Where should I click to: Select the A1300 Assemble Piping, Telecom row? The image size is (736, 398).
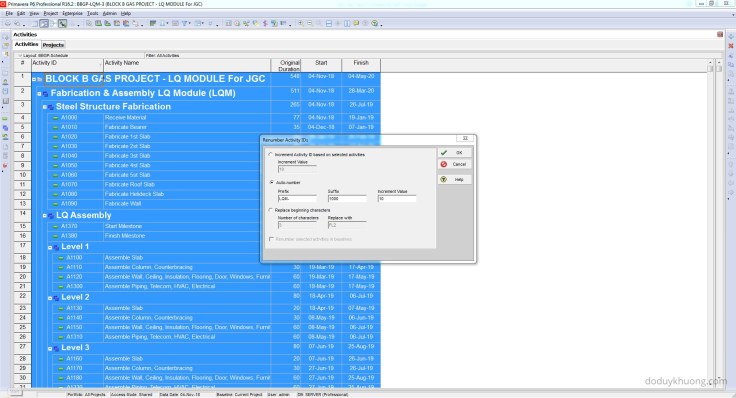206,286
